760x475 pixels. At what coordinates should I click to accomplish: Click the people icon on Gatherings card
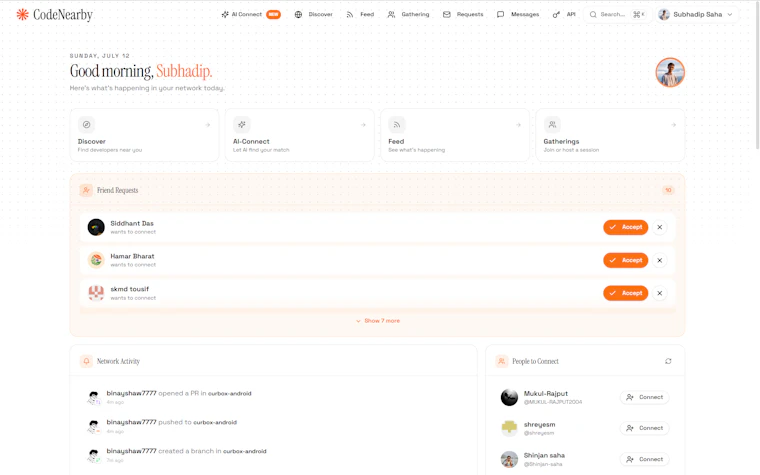coord(552,125)
